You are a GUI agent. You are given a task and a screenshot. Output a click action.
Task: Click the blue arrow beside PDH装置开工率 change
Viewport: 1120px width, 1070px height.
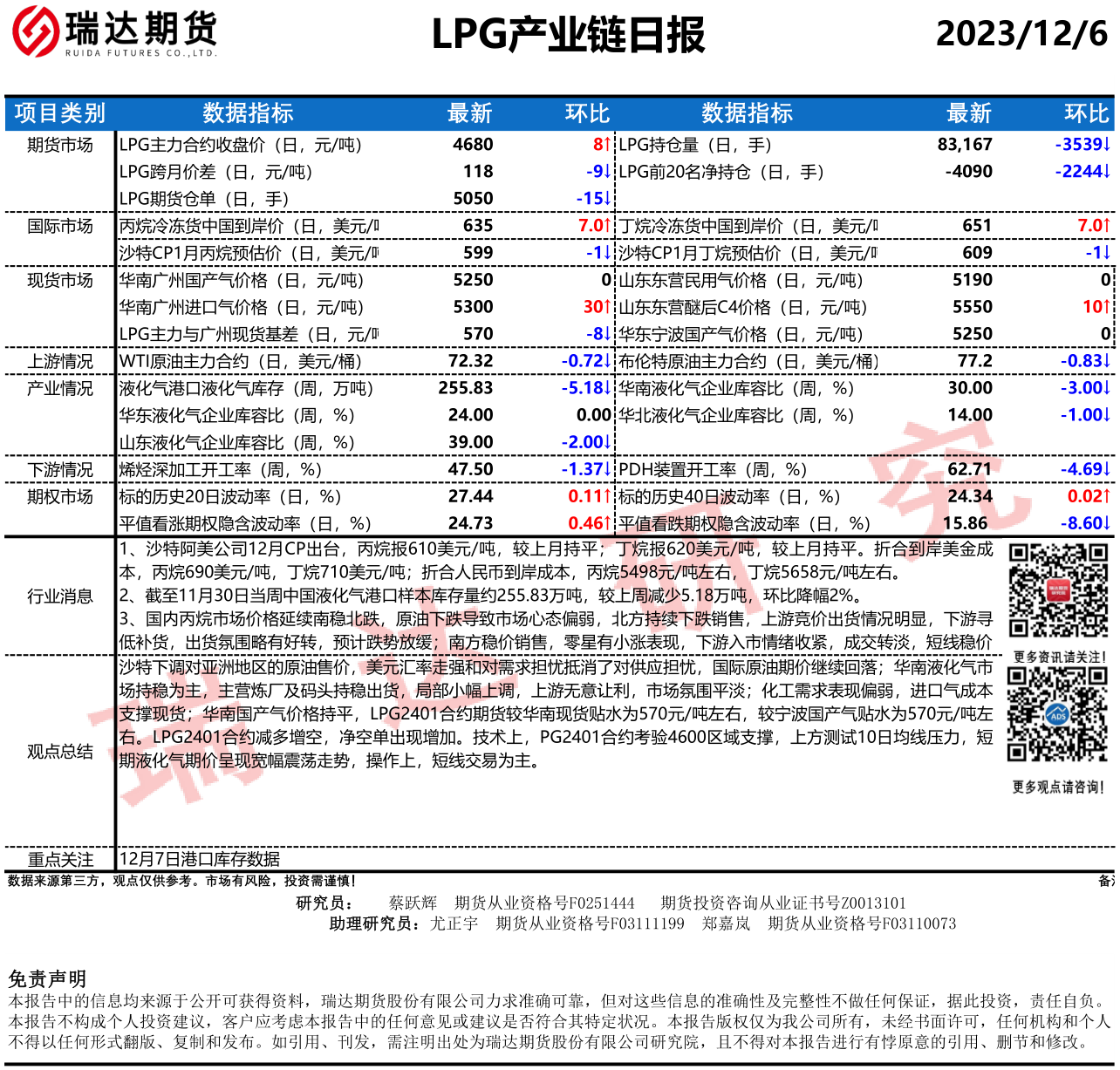click(1107, 469)
